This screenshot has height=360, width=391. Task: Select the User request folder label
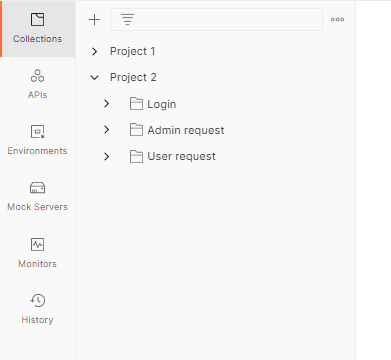coord(181,156)
